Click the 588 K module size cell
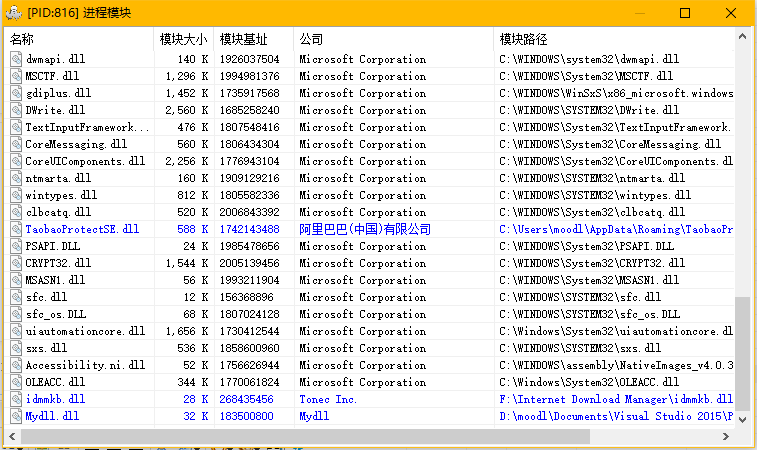The height and width of the screenshot is (450, 757). [x=193, y=229]
